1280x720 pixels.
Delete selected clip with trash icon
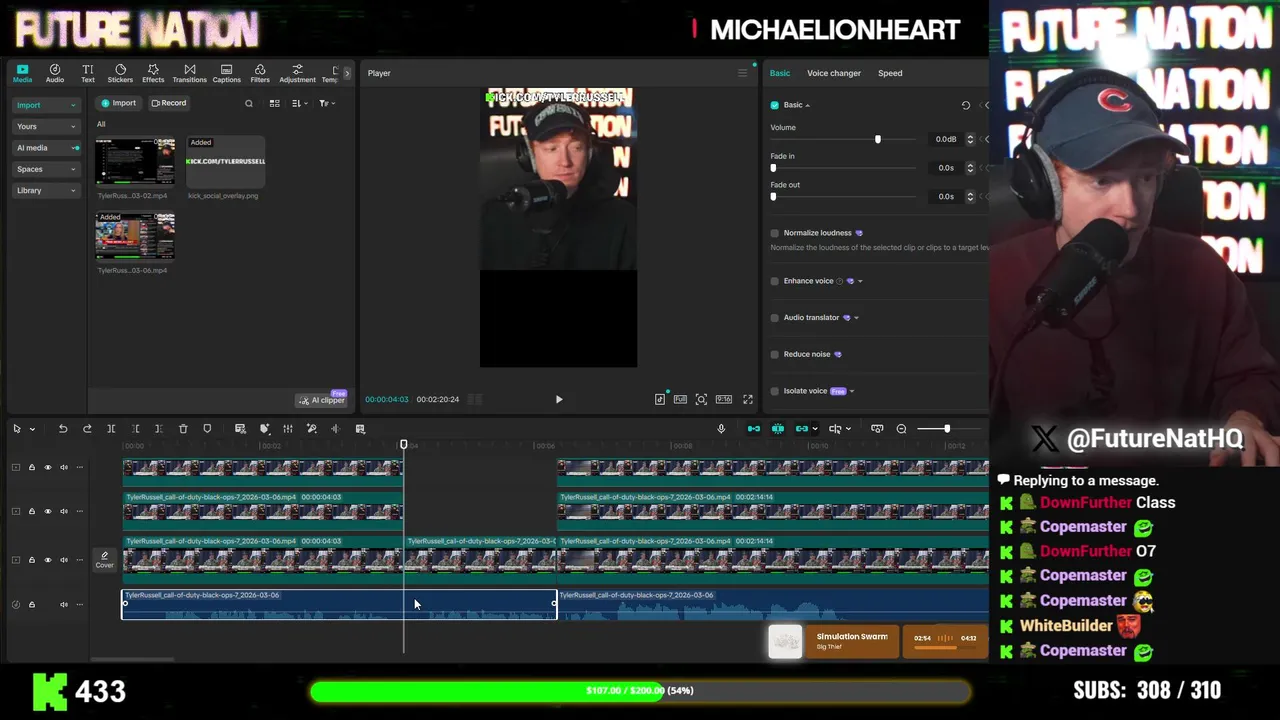click(183, 429)
